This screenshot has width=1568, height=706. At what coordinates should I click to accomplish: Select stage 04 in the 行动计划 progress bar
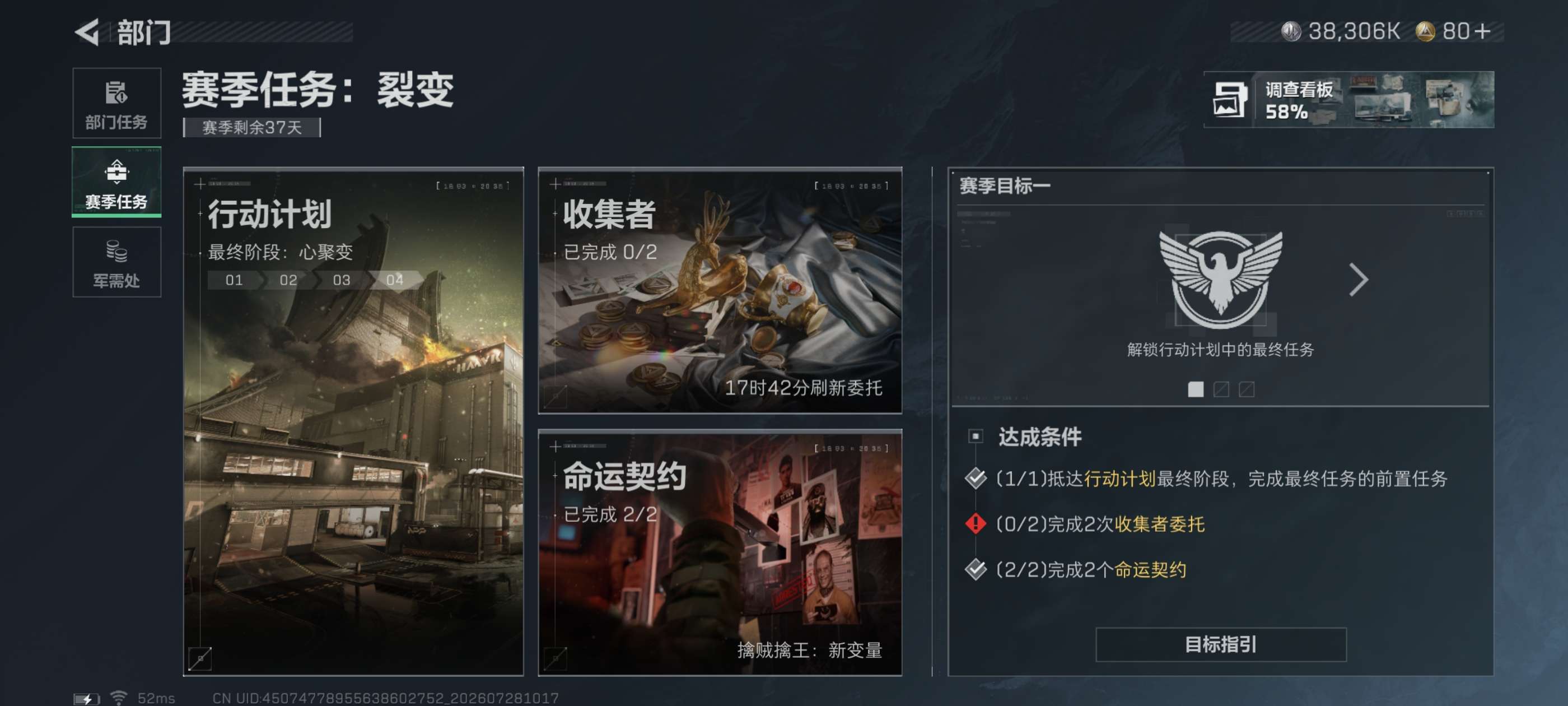click(395, 280)
